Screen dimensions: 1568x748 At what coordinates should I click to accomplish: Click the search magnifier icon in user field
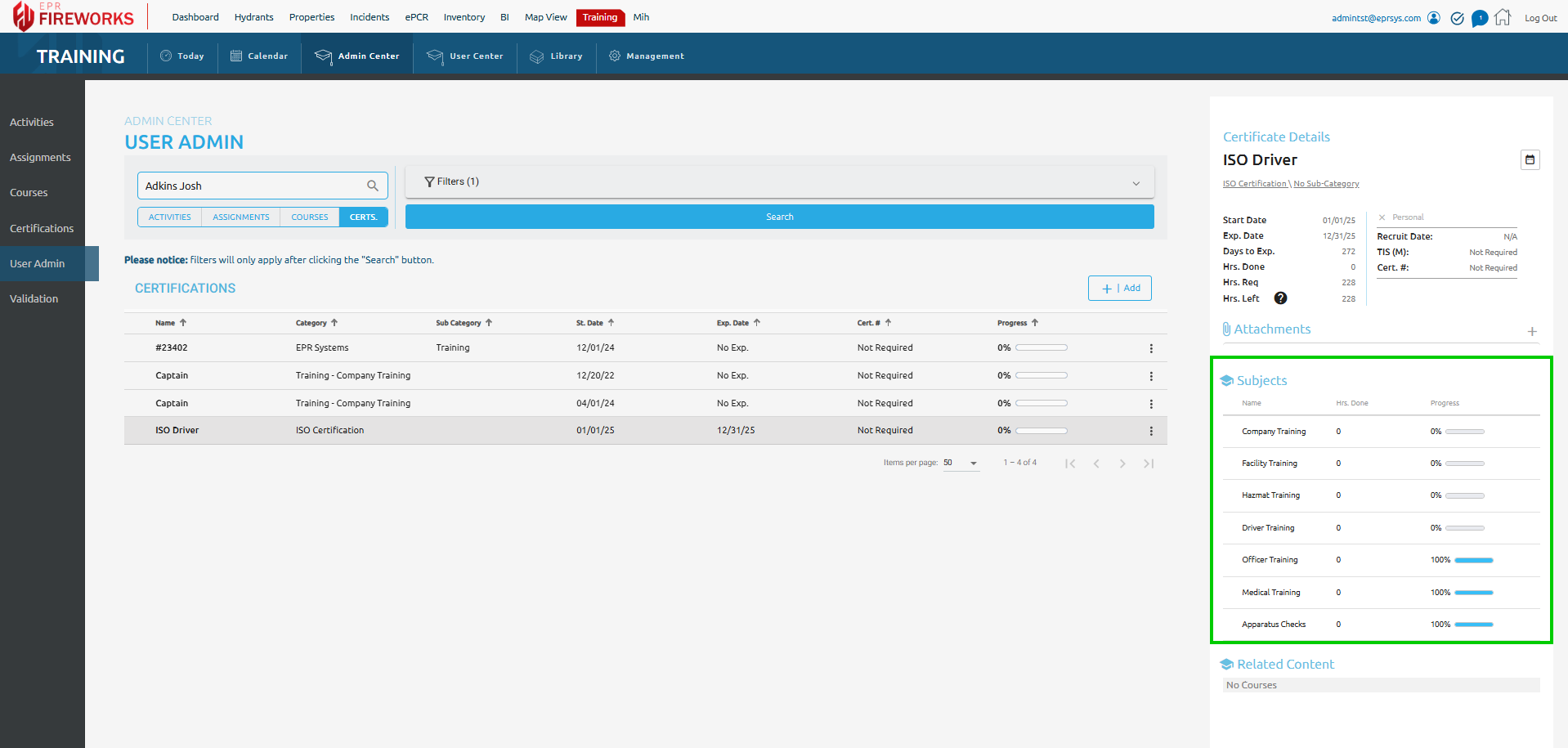372,186
